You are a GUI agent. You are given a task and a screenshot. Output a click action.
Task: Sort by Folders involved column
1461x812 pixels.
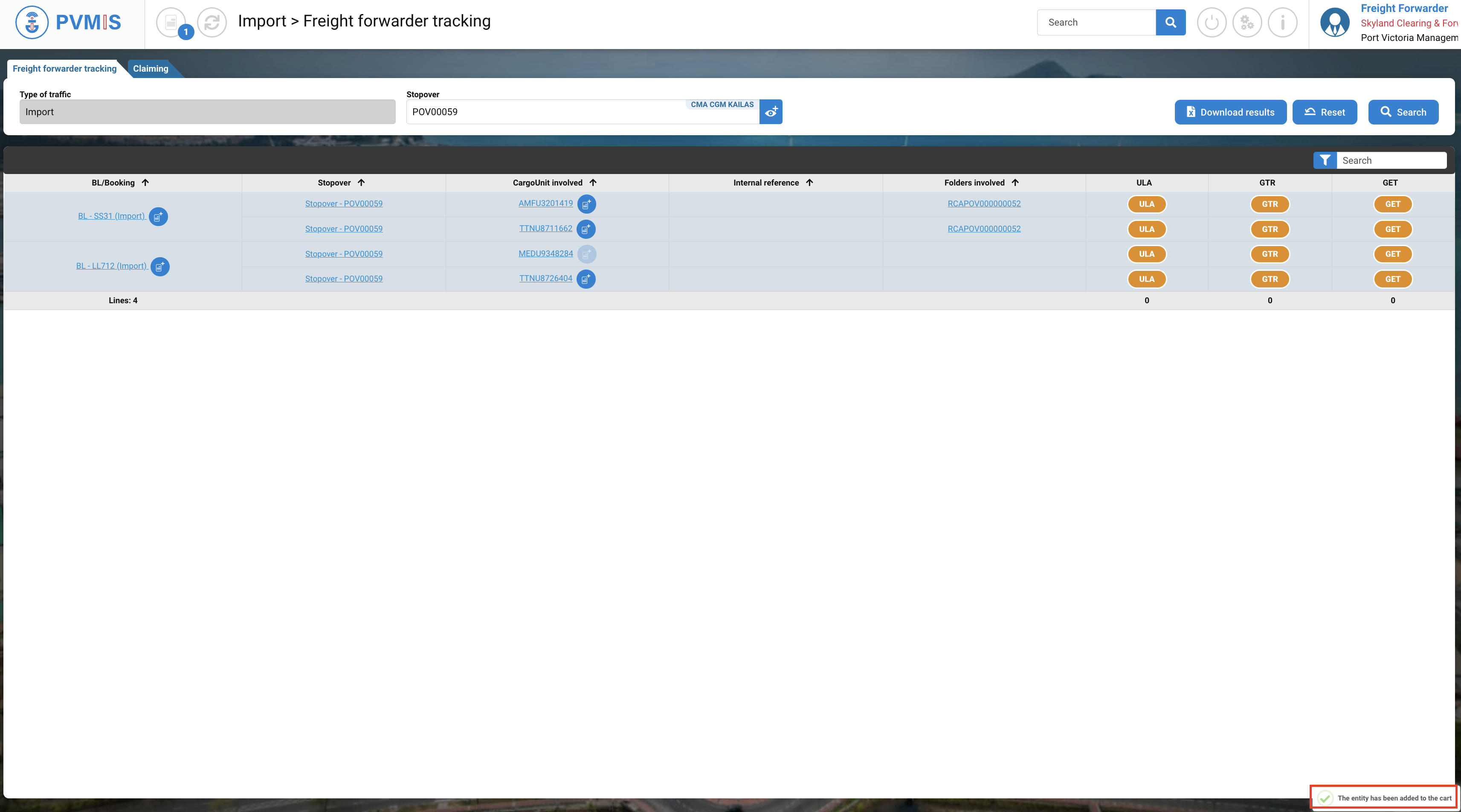(1015, 183)
